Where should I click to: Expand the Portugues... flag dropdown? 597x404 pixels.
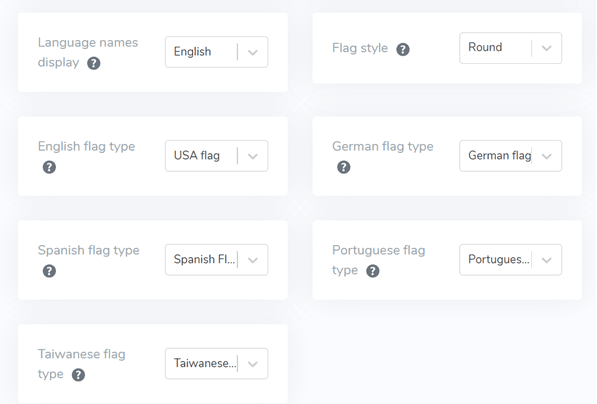510,260
